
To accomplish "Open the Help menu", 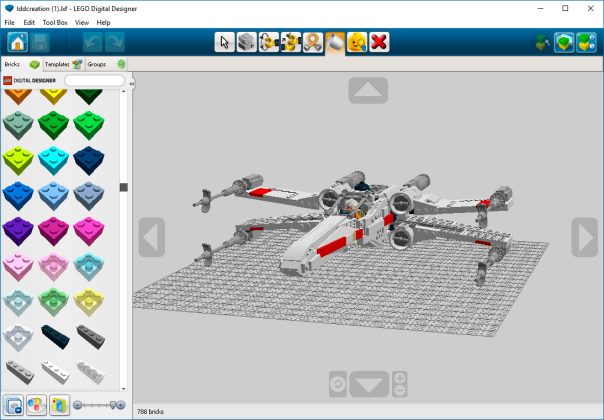I will click(x=103, y=22).
